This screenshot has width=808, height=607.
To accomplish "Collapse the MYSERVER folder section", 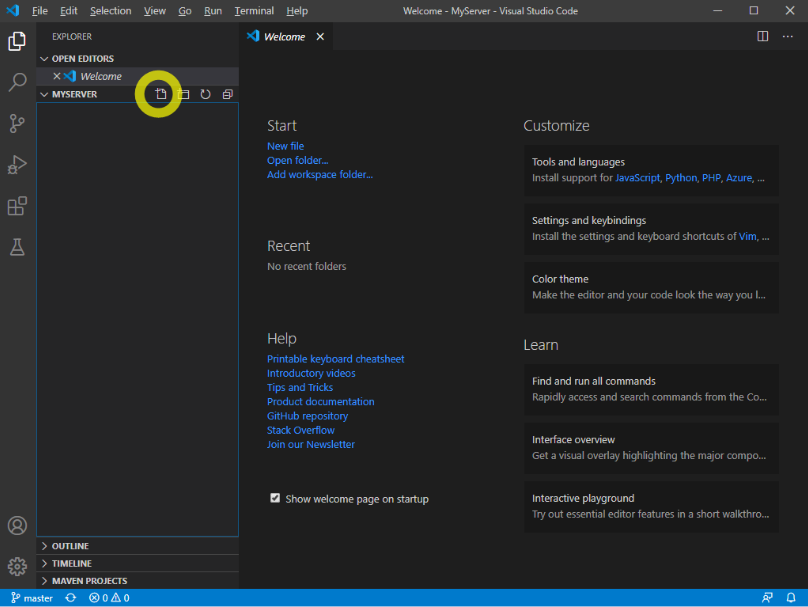I will click(x=74, y=94).
